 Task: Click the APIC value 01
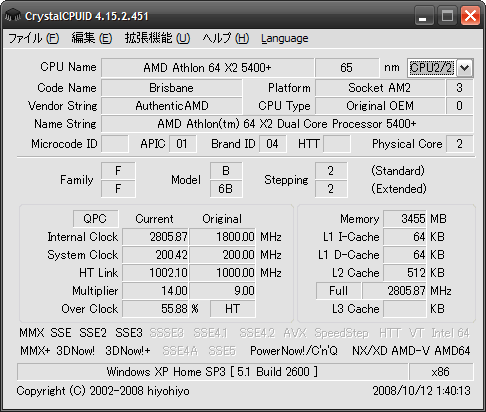pos(182,144)
